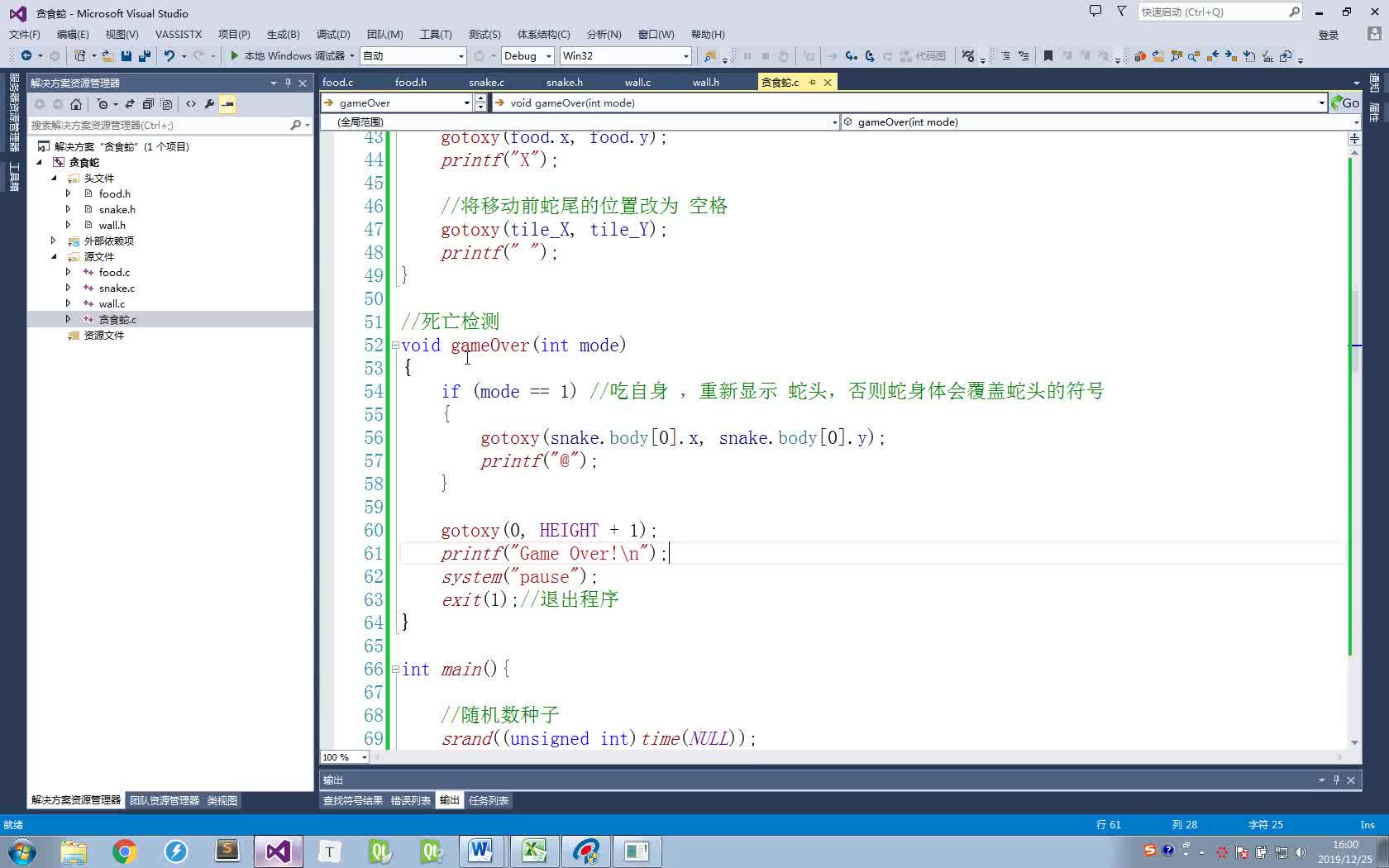Collapse the 源文件 folder node

pos(54,256)
